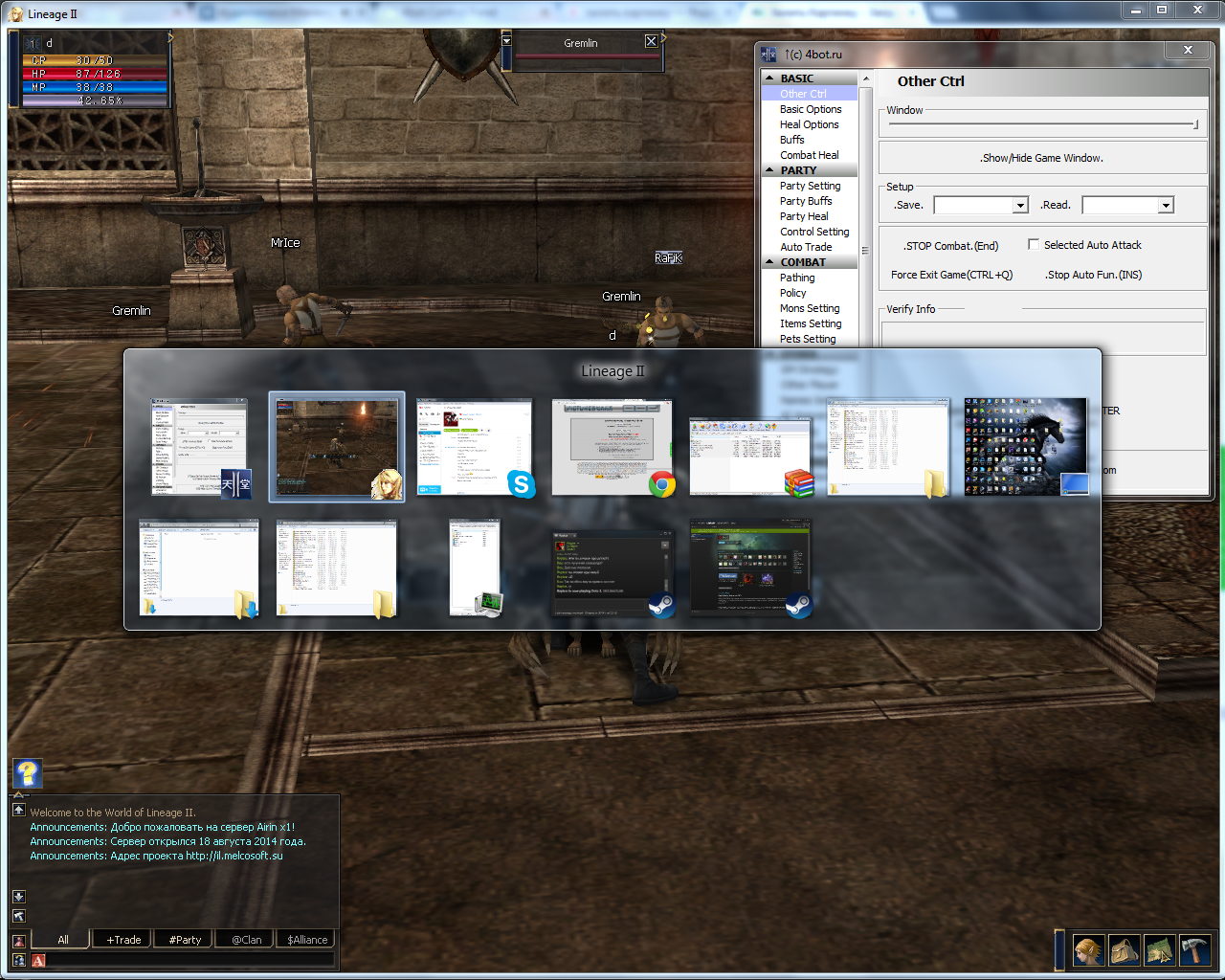Switch to Lineage II game thumbnail in switcher
This screenshot has width=1225, height=980.
tap(336, 447)
